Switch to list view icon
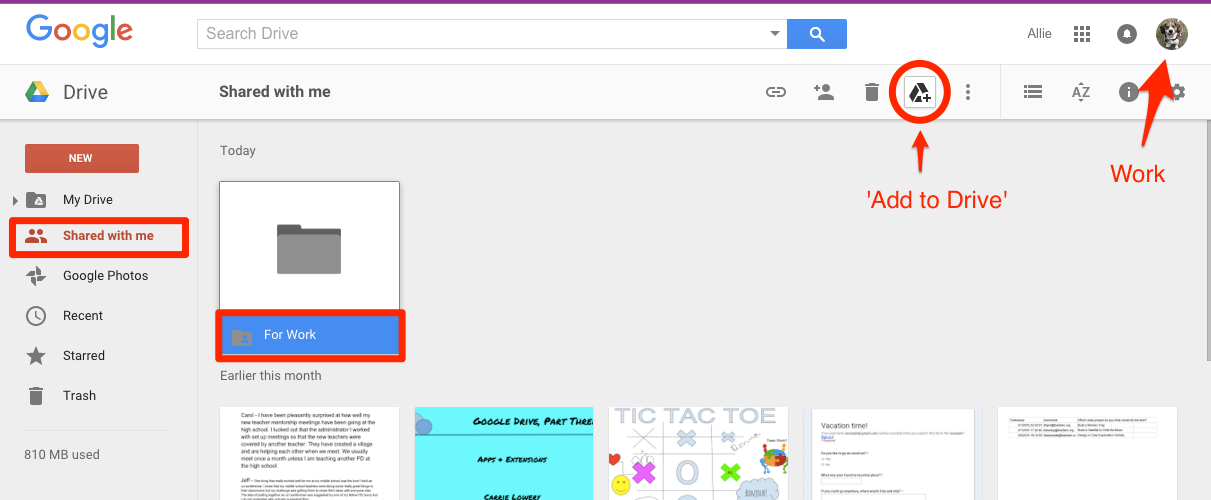The height and width of the screenshot is (500, 1211). click(x=1033, y=92)
